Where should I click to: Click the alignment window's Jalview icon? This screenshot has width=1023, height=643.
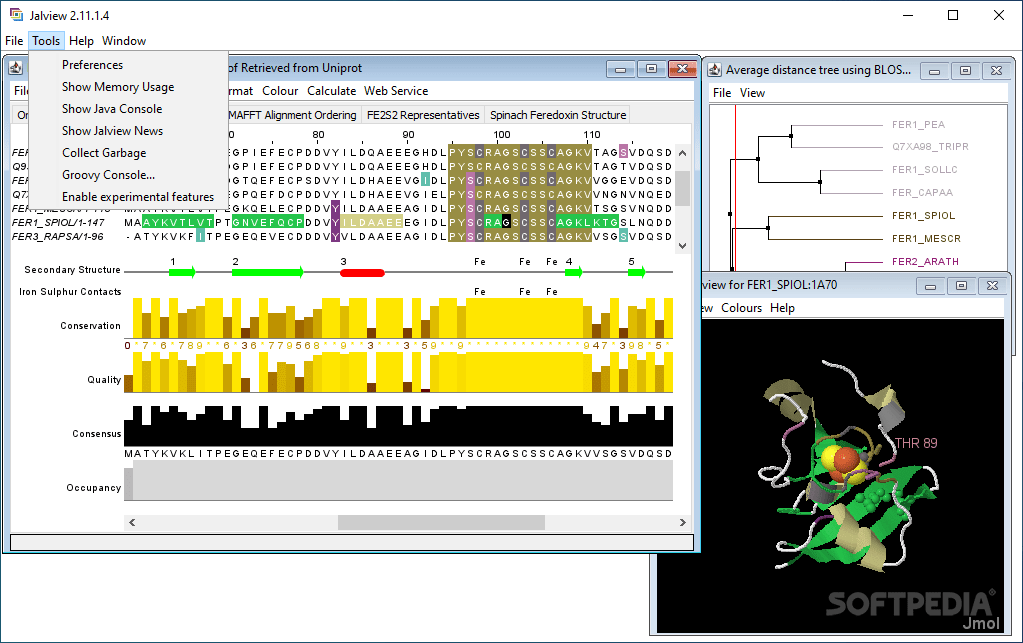[x=16, y=68]
